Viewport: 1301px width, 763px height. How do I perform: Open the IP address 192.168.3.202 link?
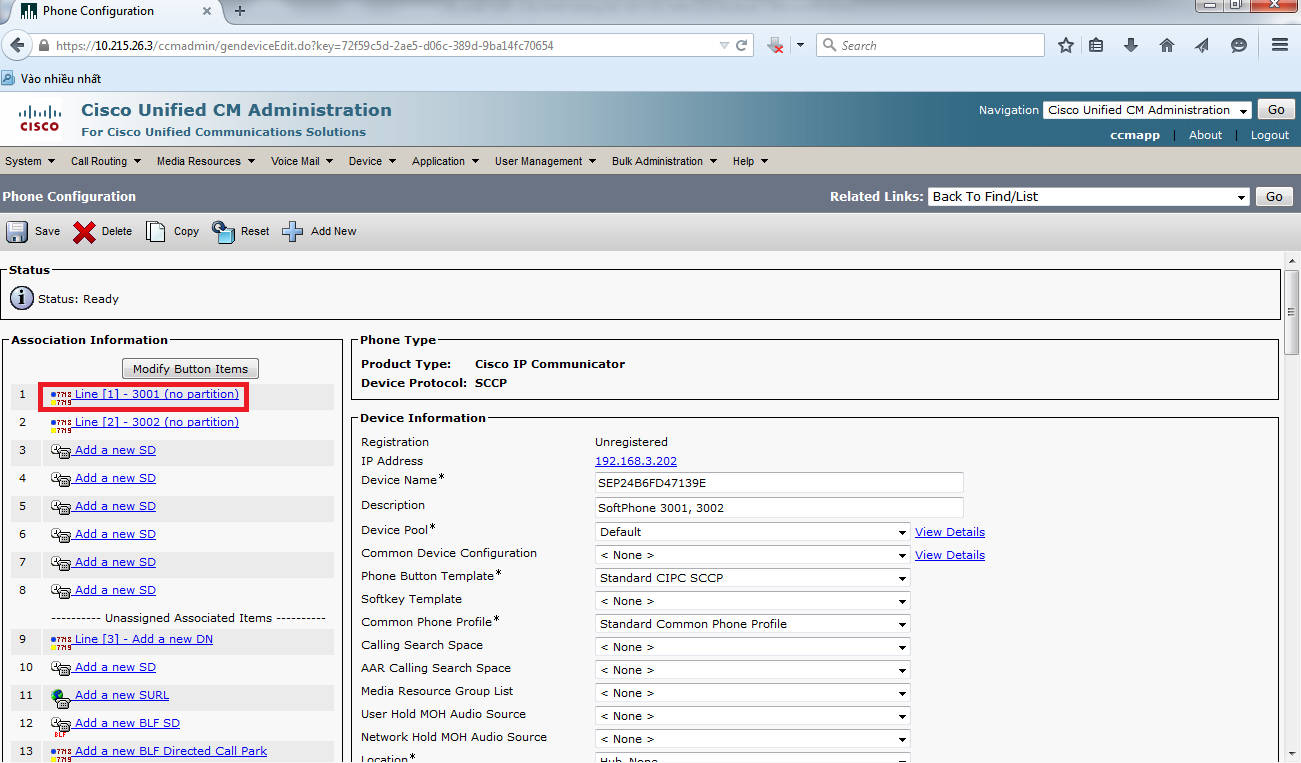click(x=636, y=462)
